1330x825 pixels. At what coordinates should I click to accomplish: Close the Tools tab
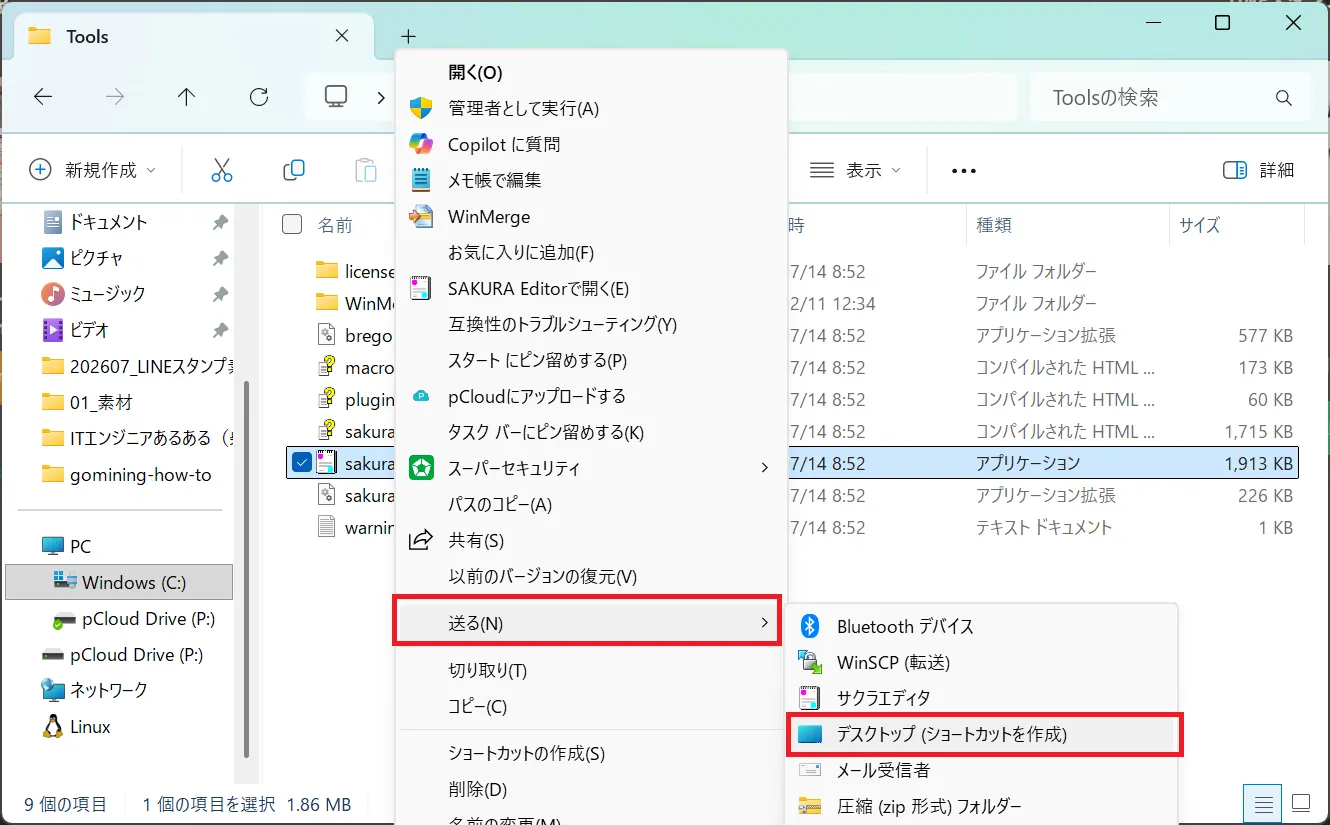click(341, 36)
